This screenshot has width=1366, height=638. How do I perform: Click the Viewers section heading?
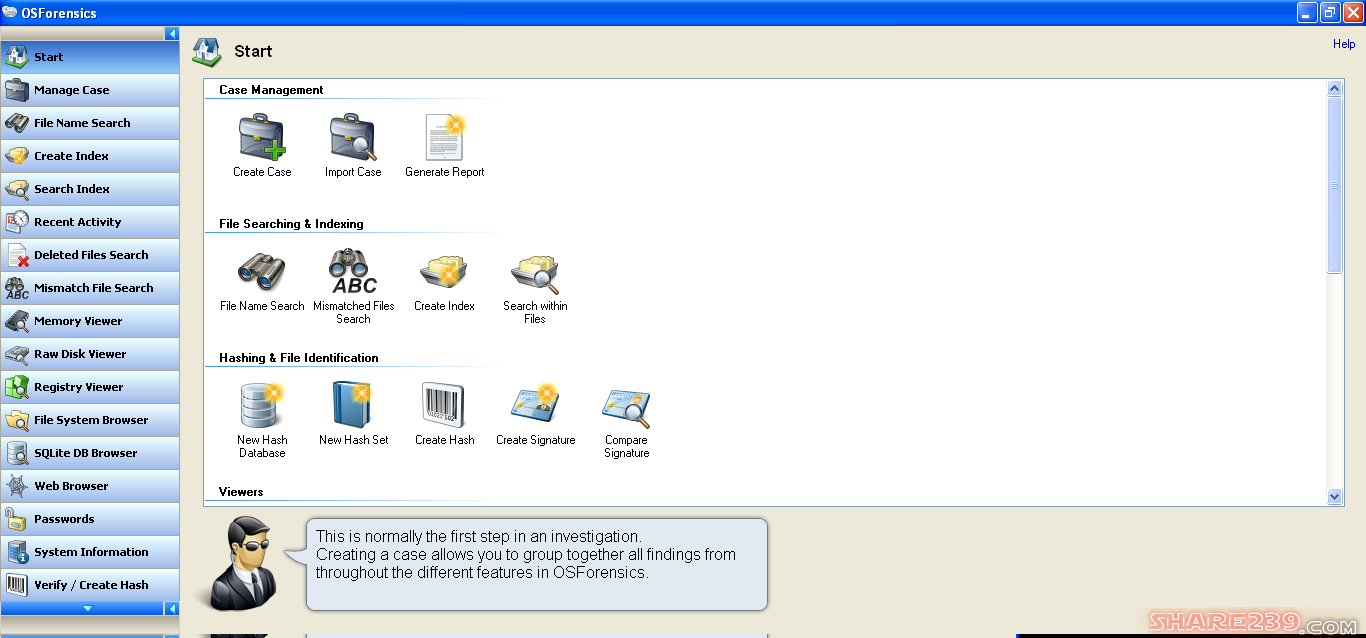pos(241,492)
